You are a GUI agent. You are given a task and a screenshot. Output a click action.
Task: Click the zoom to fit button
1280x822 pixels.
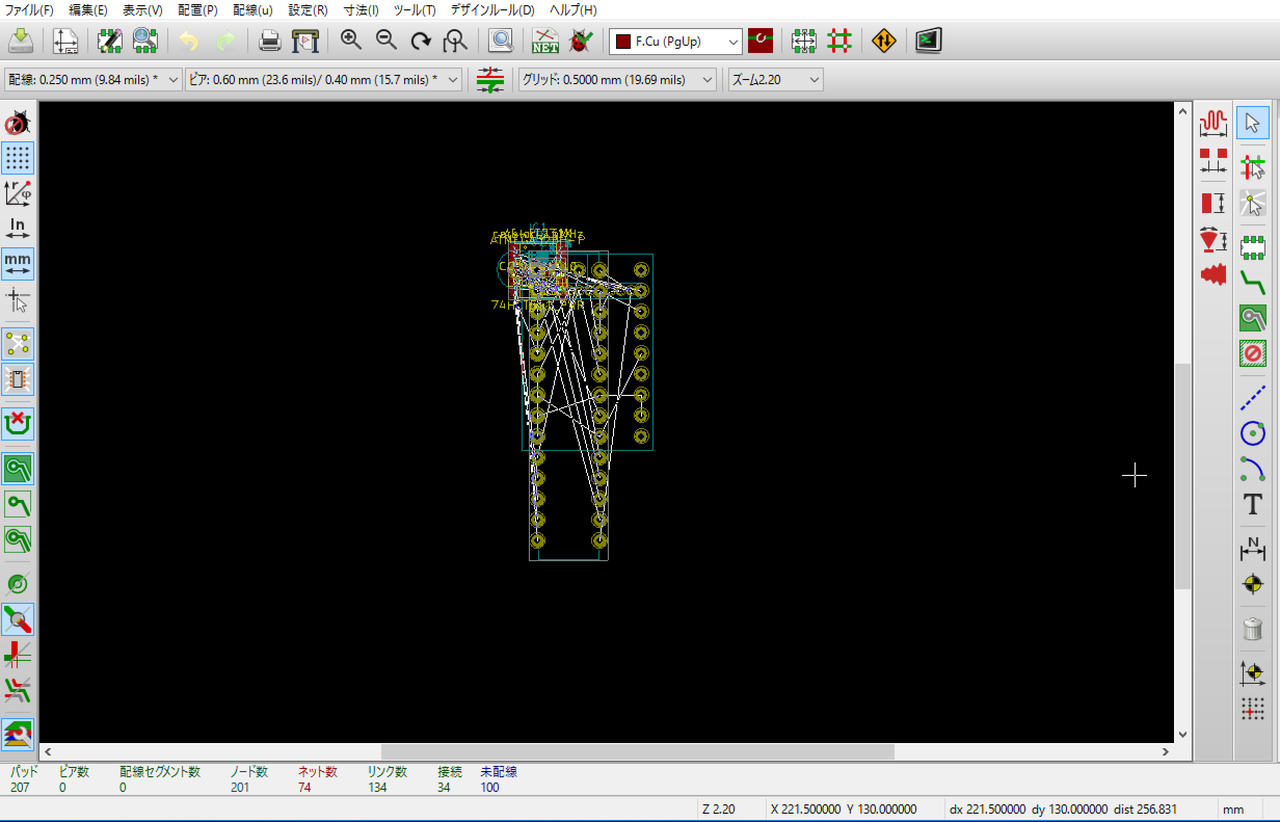click(456, 41)
